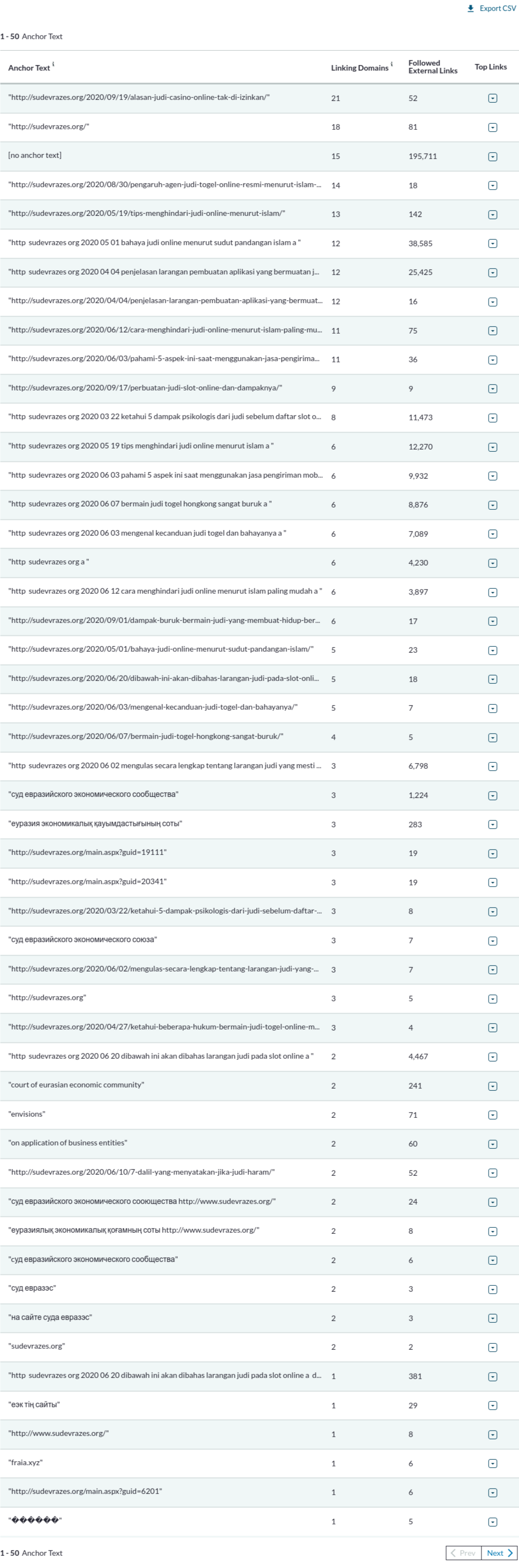This screenshot has width=519, height=1568.
Task: Click the Top Links column header
Action: point(490,67)
